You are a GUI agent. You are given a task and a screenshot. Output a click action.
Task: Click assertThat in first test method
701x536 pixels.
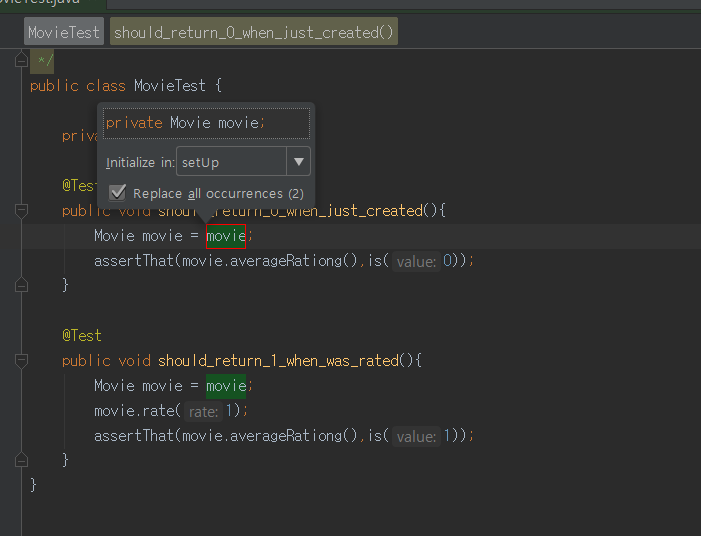tap(134, 261)
